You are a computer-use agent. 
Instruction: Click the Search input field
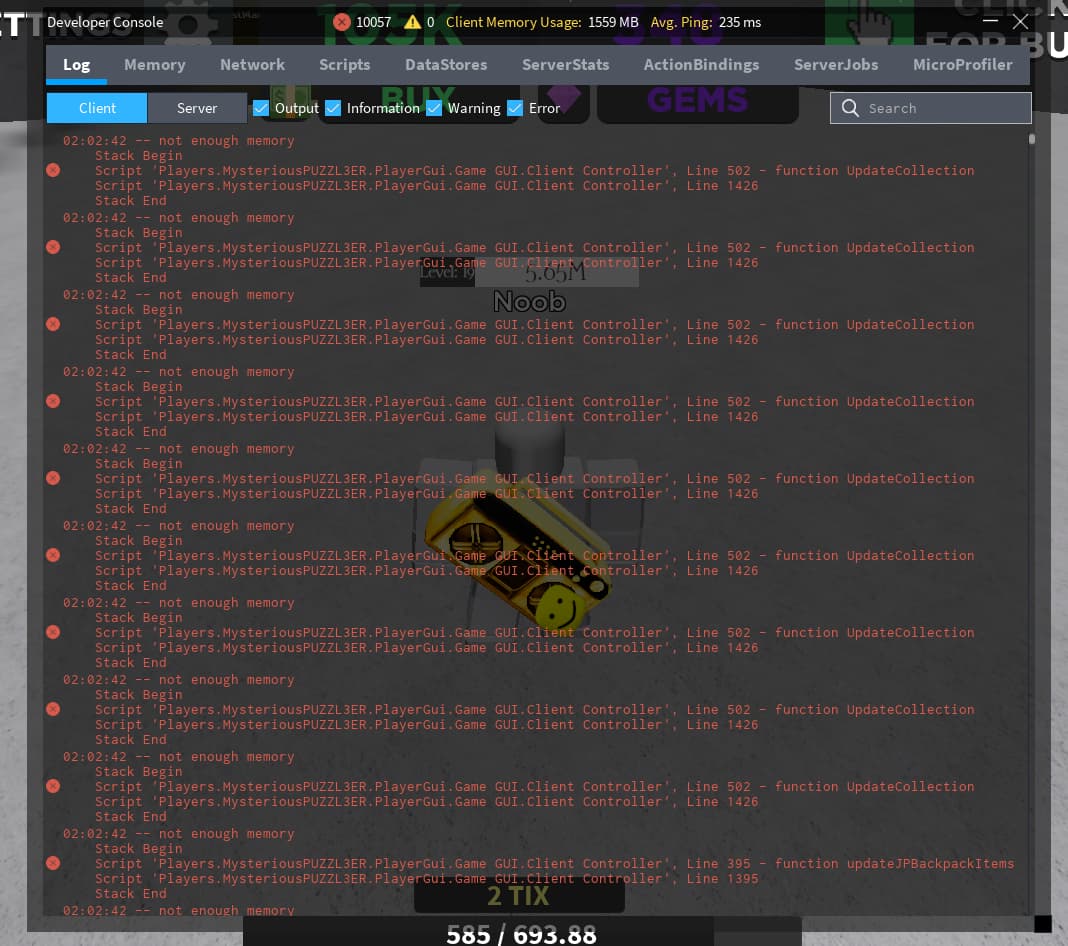(x=930, y=108)
